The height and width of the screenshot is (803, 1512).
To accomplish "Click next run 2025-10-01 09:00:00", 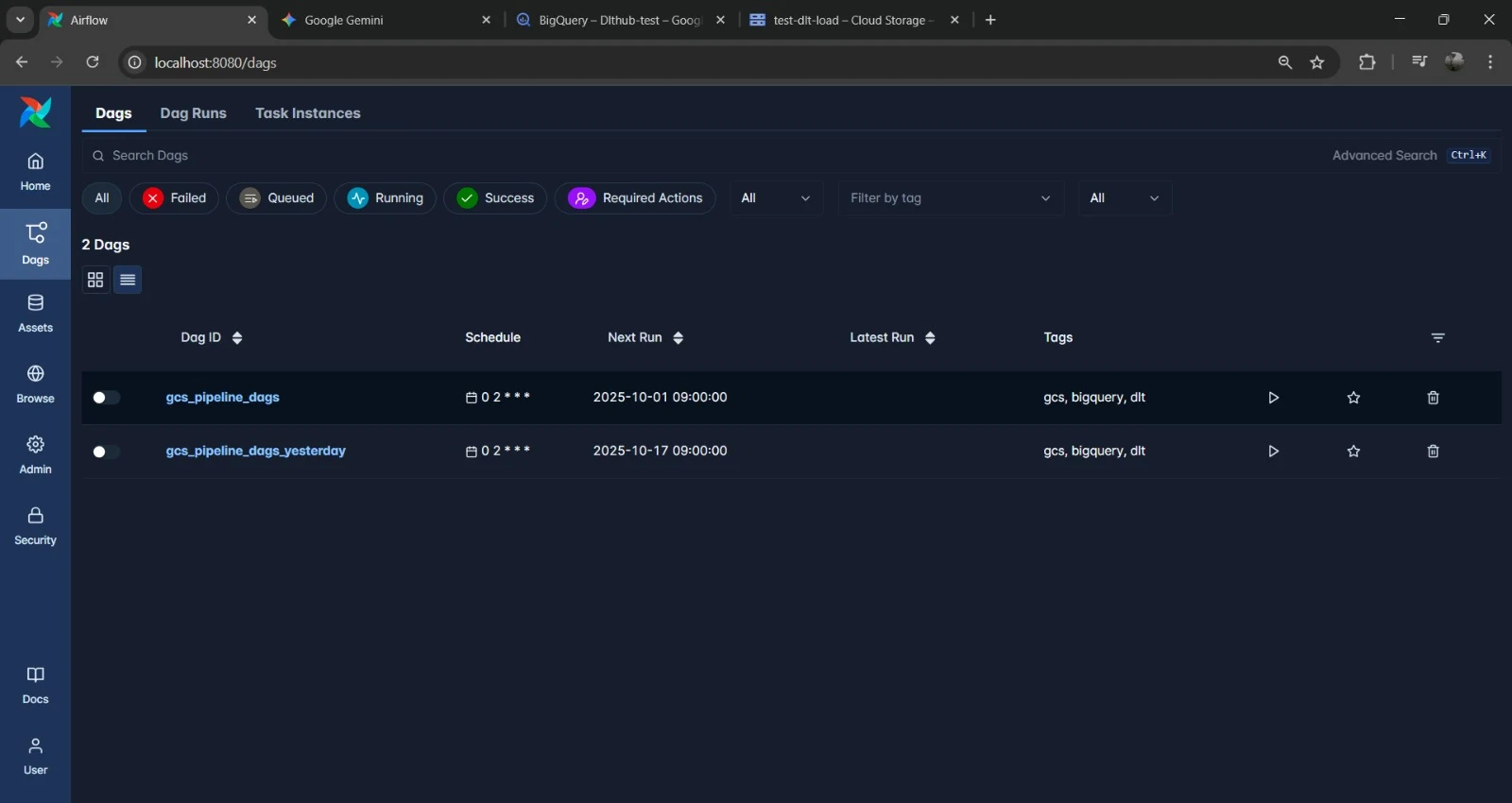I will click(x=660, y=398).
